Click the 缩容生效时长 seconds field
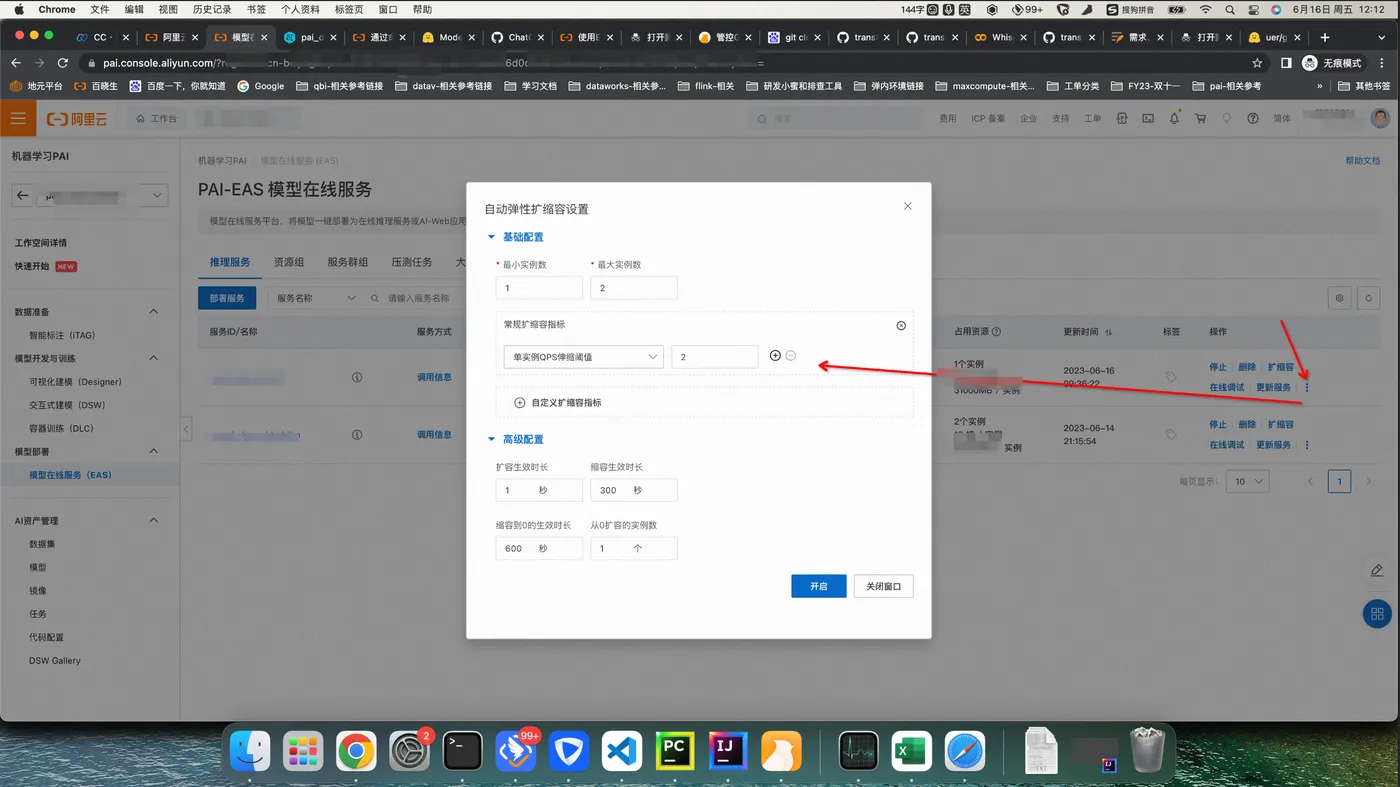The image size is (1400, 787). (x=634, y=491)
